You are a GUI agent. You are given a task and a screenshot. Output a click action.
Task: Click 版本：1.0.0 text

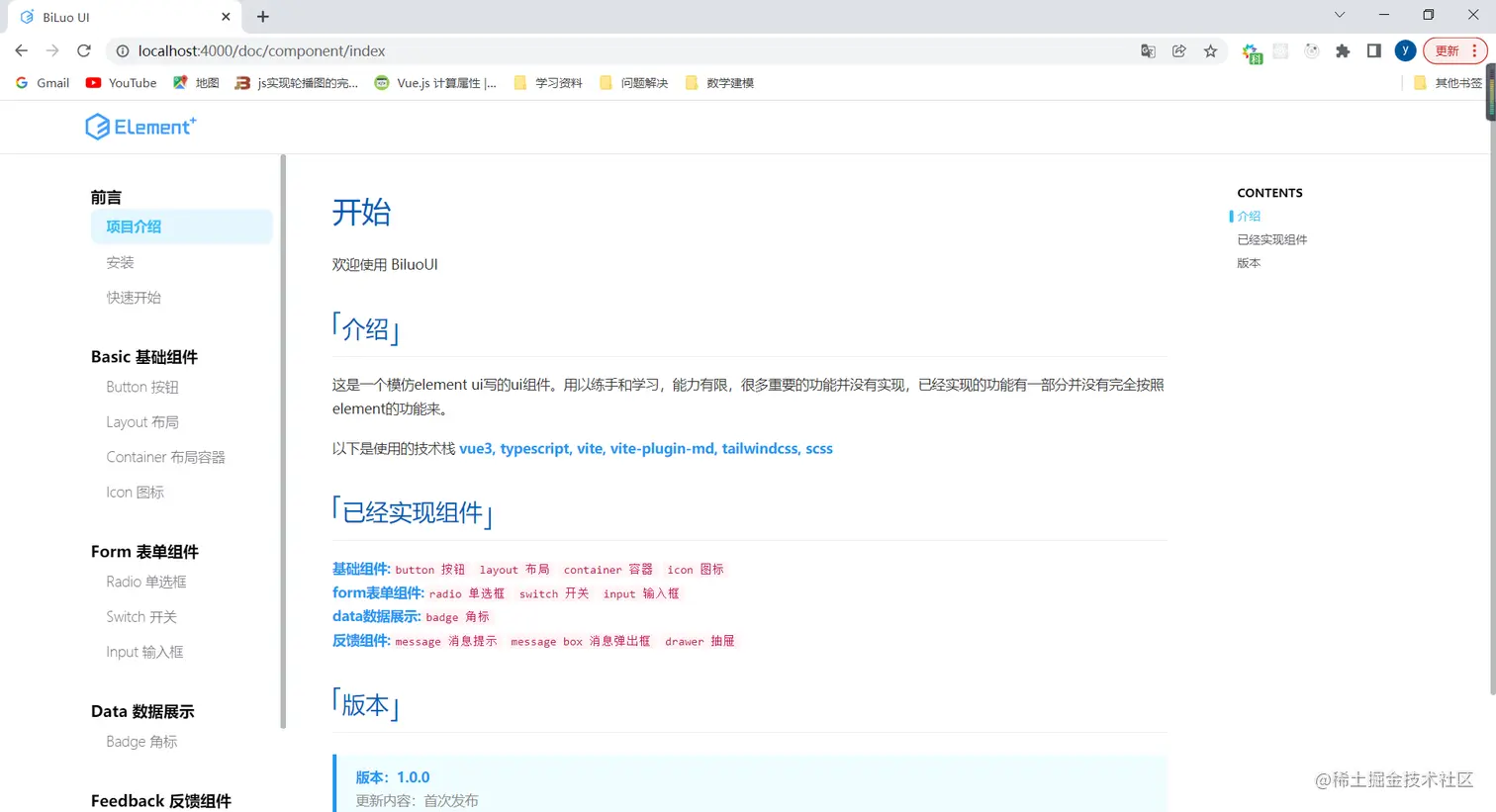(x=393, y=777)
